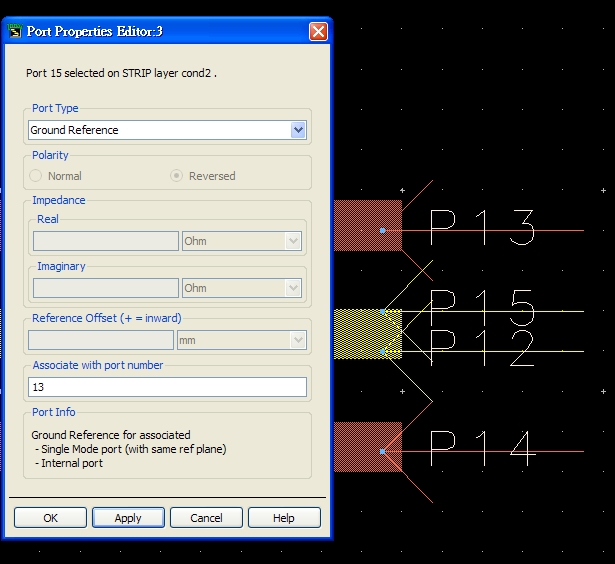The image size is (615, 564).
Task: Click the 'Port 15 selected on STRIP layer' text
Action: [x=121, y=73]
